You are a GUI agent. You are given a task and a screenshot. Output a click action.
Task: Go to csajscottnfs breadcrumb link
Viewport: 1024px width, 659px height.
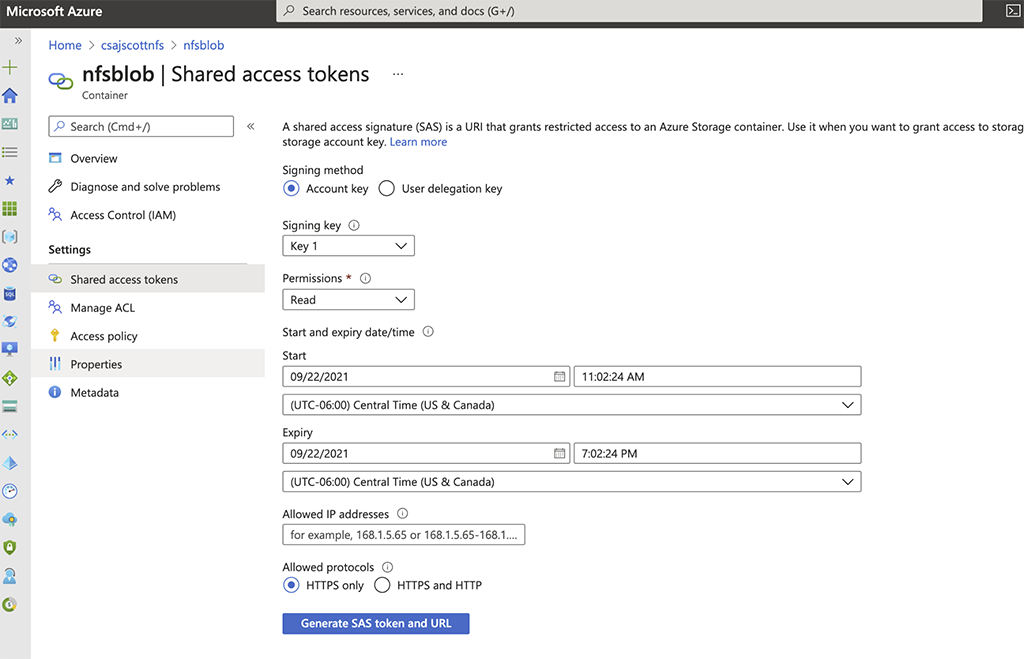133,45
